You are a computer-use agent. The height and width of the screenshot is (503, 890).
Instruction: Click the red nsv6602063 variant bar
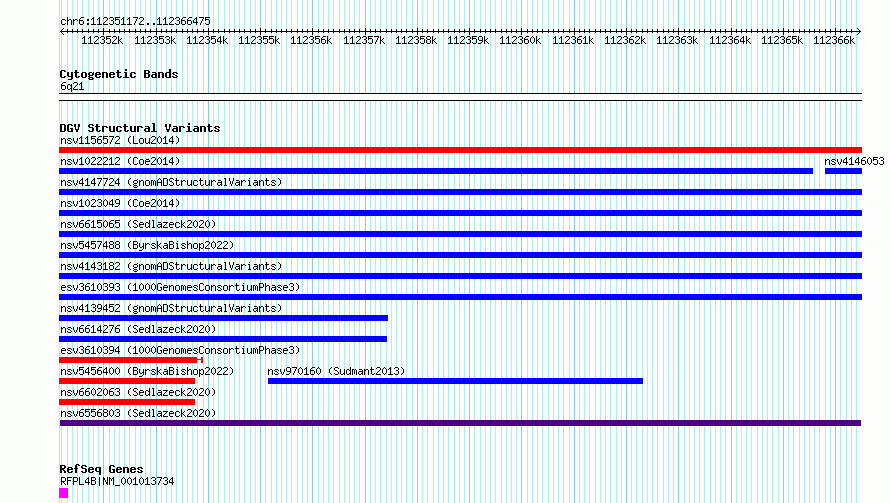127,402
